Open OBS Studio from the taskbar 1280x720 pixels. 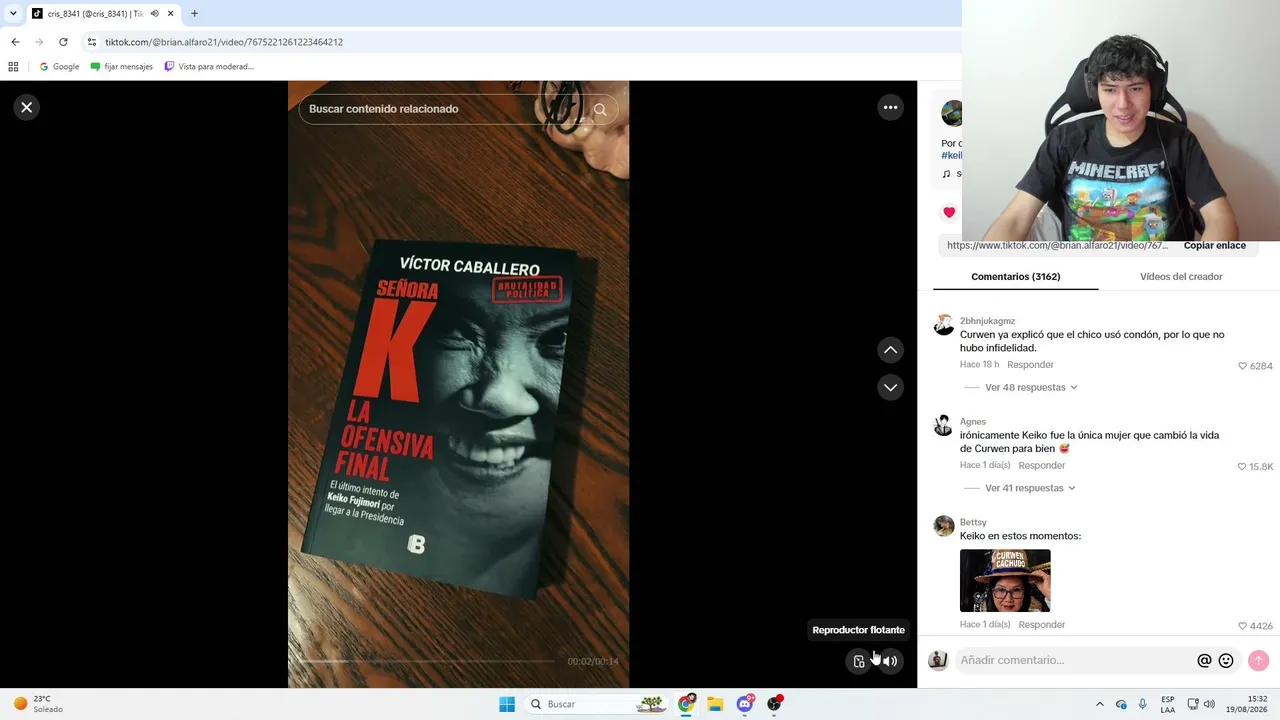pyautogui.click(x=774, y=704)
